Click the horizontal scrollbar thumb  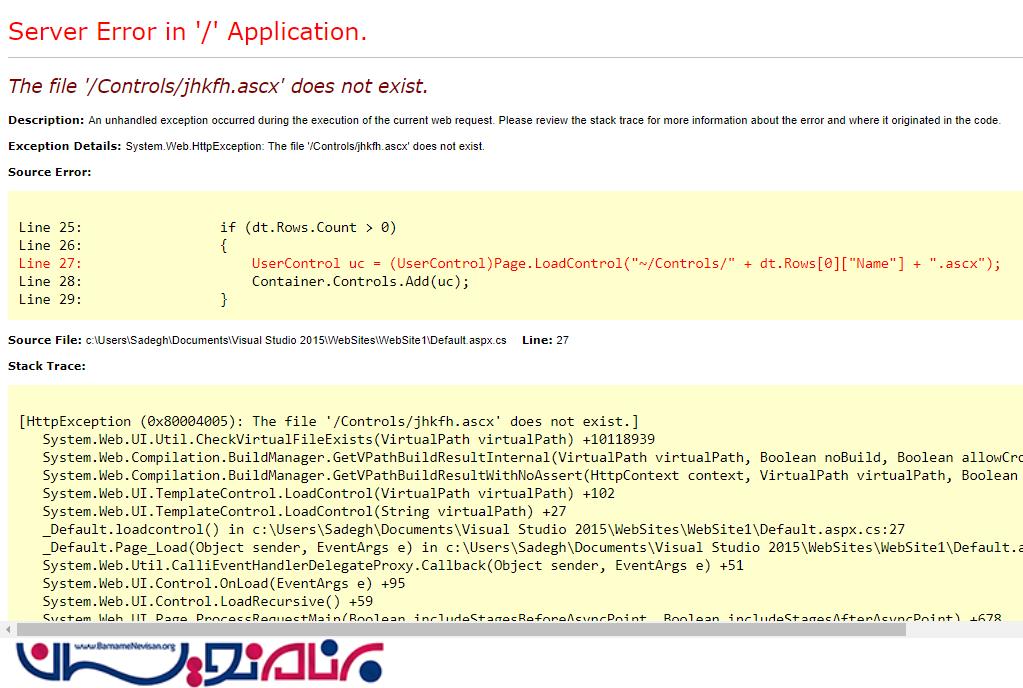click(x=460, y=630)
